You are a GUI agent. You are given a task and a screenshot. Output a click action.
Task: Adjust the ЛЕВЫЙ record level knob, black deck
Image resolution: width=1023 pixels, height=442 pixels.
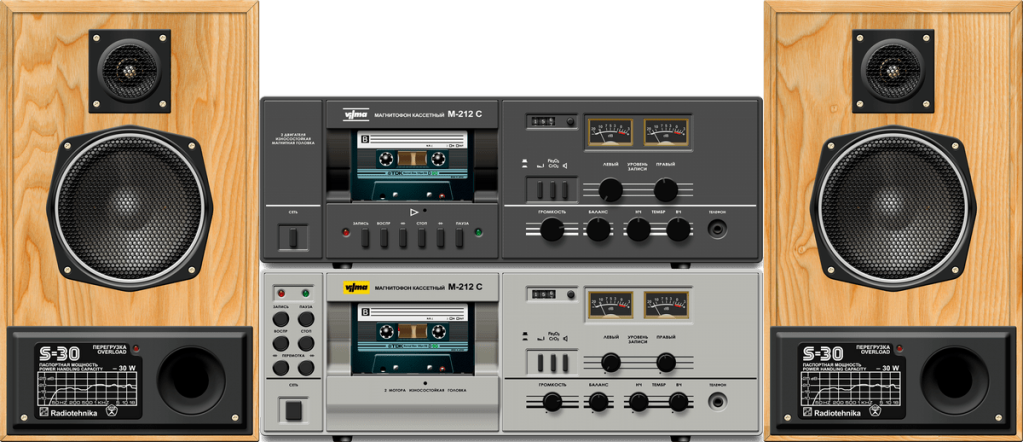pos(611,190)
